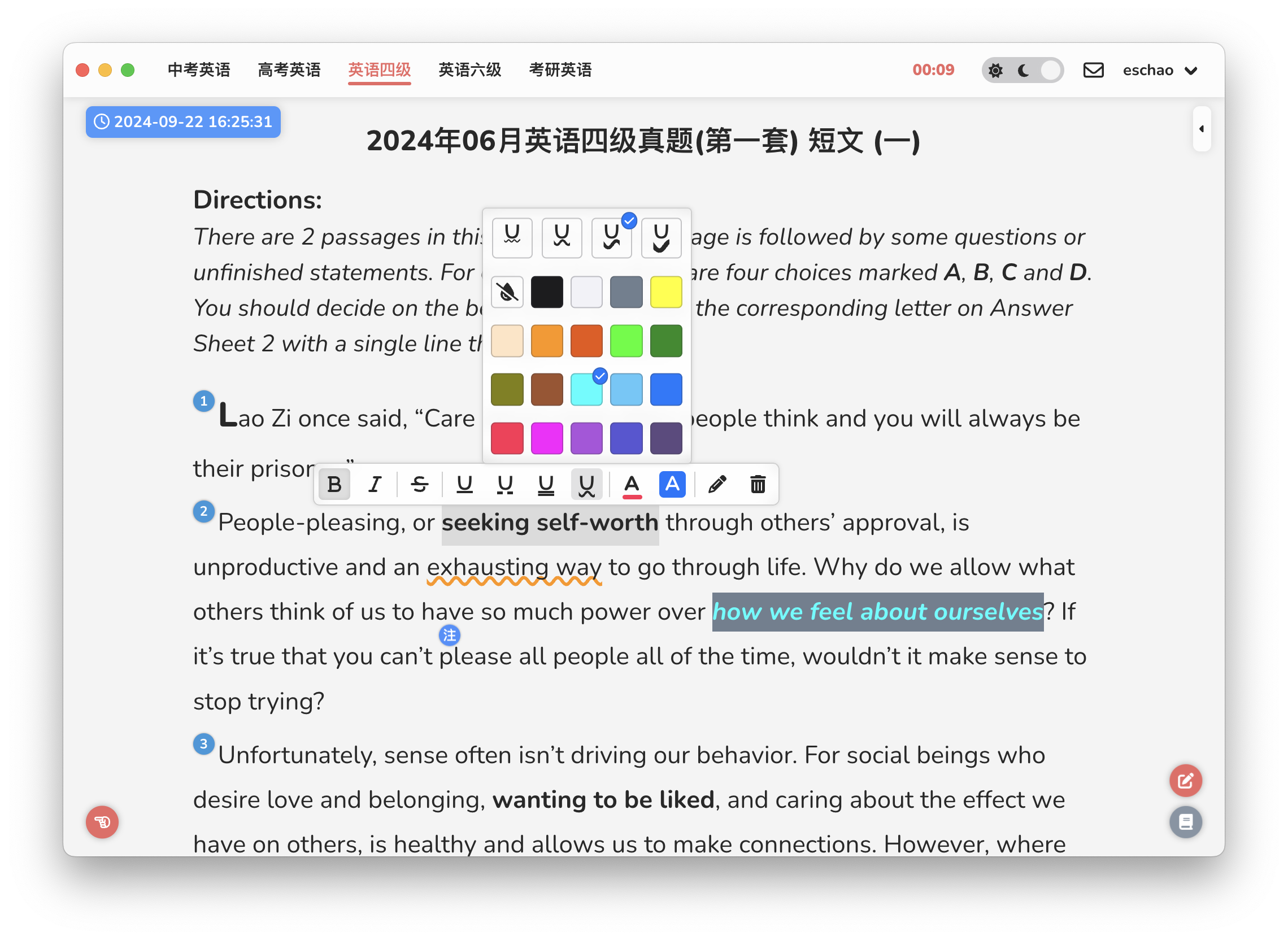Pick the white color swatch

(x=586, y=293)
